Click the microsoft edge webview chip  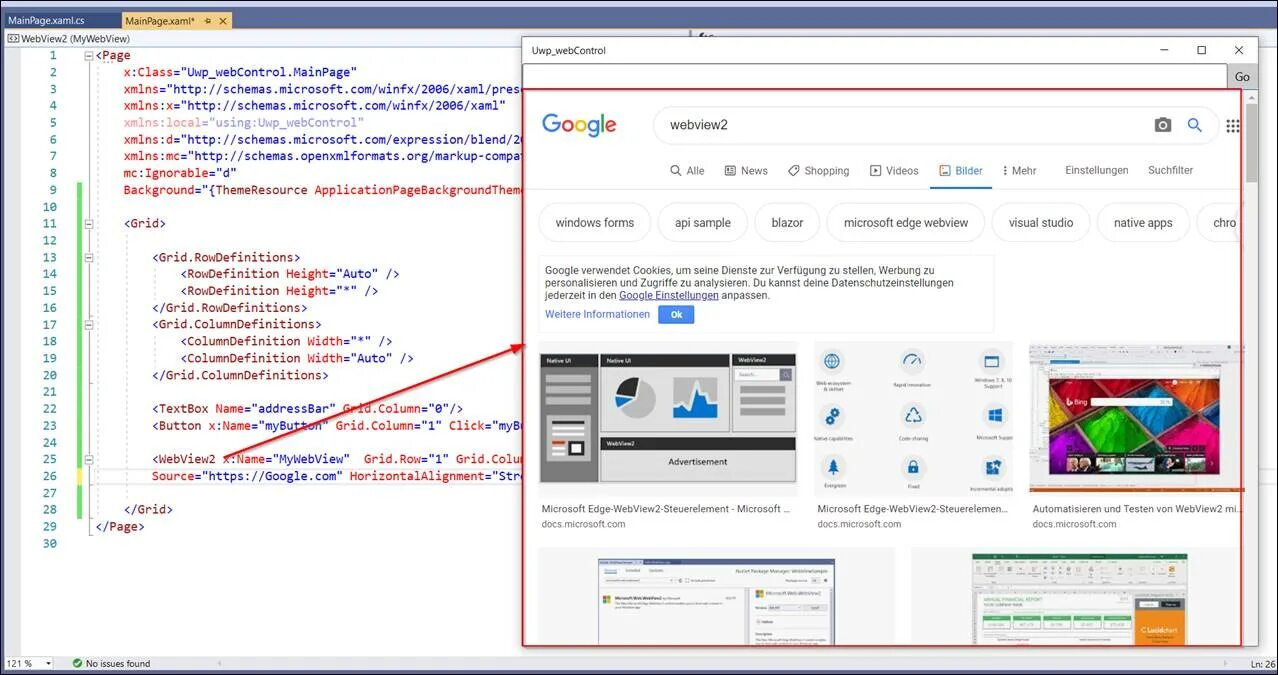906,223
